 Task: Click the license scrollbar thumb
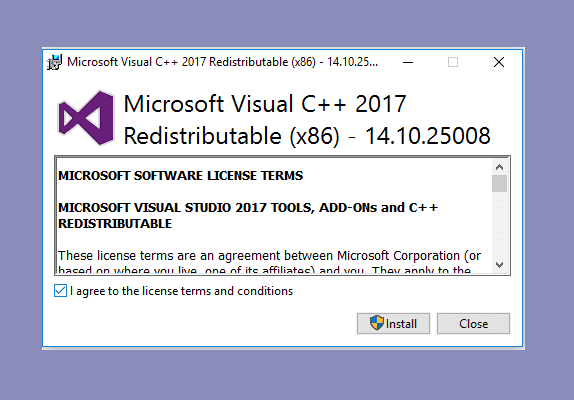click(x=499, y=183)
